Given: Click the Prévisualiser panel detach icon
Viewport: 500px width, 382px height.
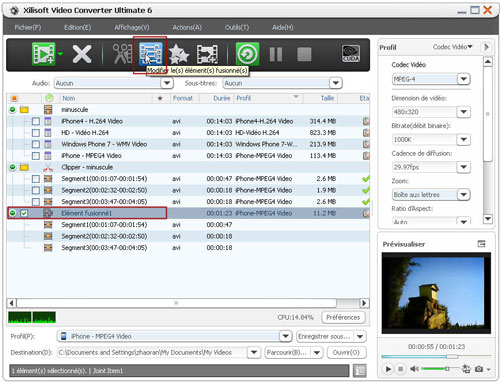Looking at the screenshot, I should click(481, 244).
